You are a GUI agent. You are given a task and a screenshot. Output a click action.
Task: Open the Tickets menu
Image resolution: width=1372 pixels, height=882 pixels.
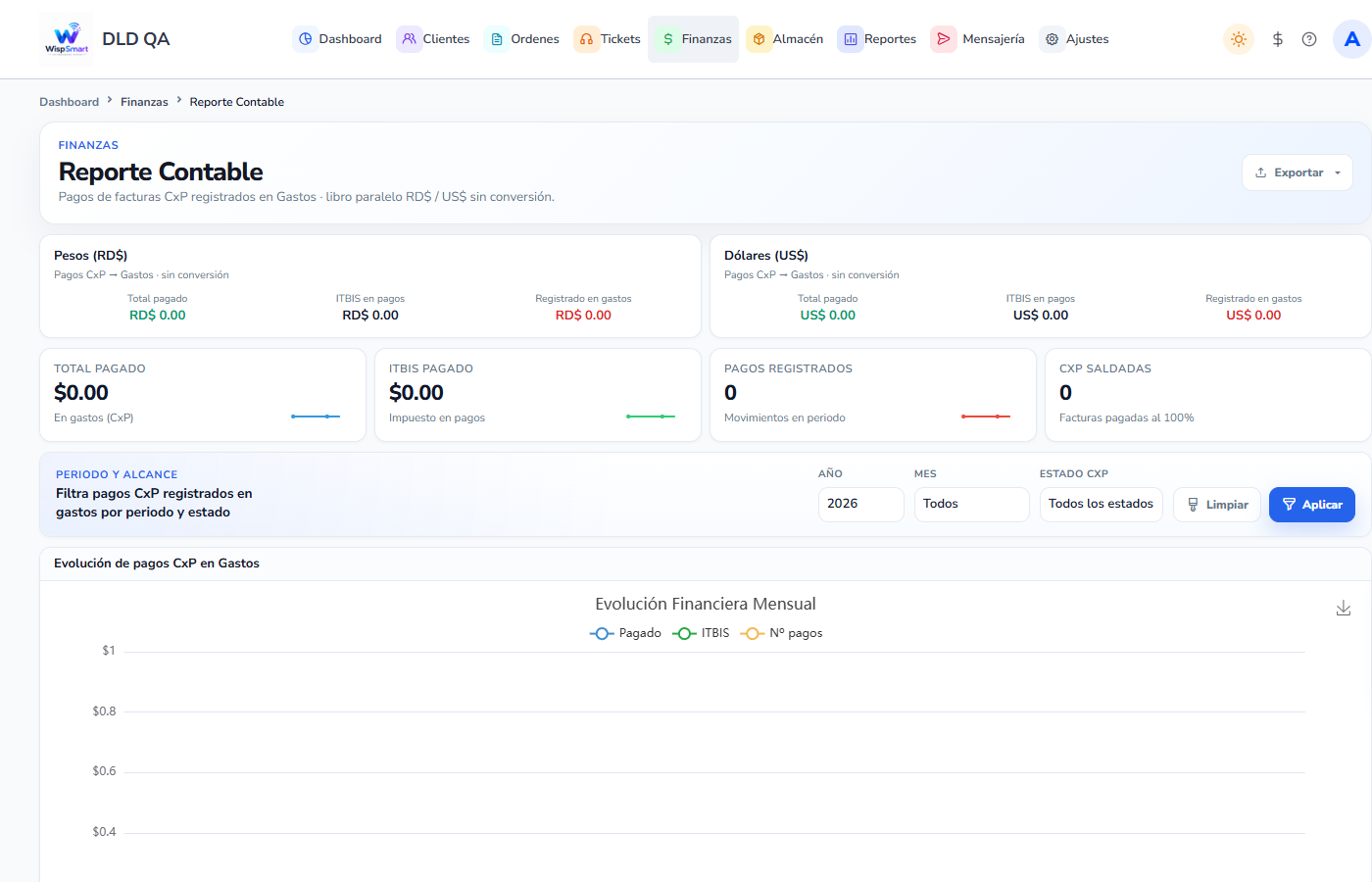[608, 39]
